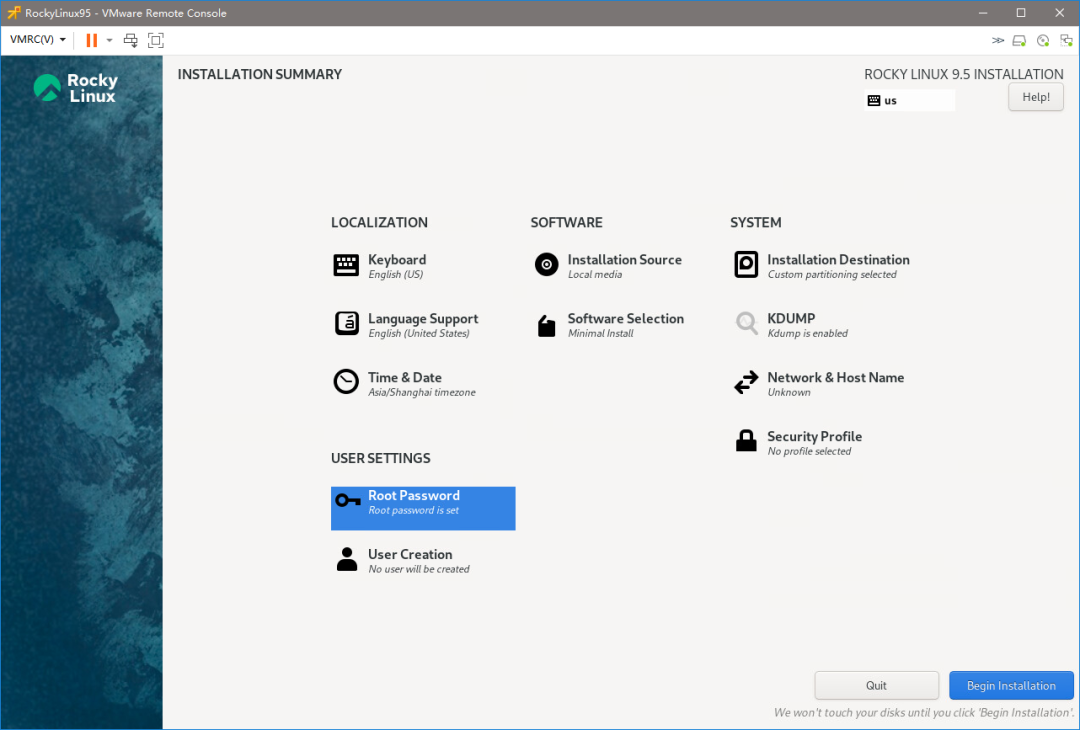Screen dimensions: 1080x730
Task: Enter full screen mode via toolbar icon
Action: pos(156,41)
